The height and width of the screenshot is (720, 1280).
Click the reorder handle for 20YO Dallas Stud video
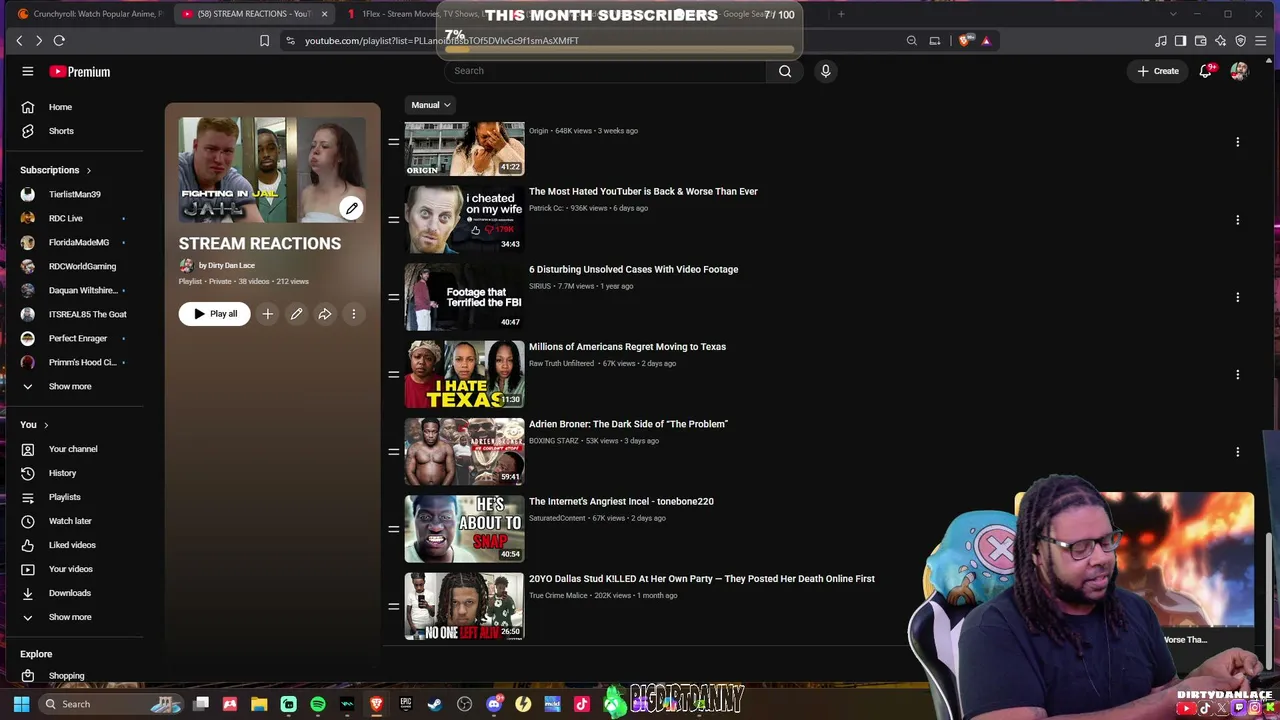tap(394, 606)
